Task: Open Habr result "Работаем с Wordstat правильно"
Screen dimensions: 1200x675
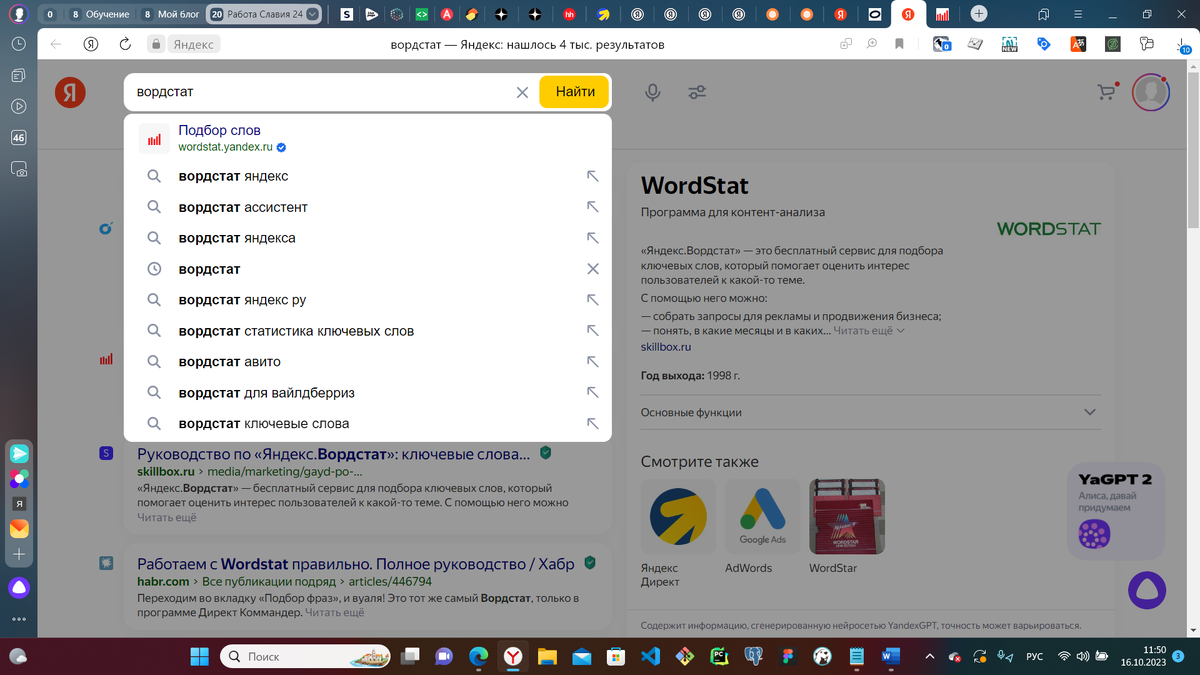Action: coord(356,564)
